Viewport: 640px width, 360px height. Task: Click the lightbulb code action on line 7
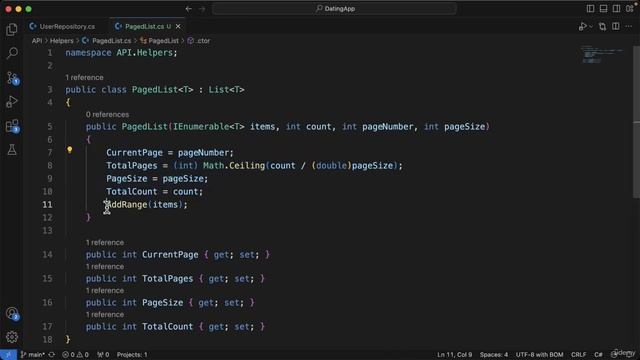(69, 150)
